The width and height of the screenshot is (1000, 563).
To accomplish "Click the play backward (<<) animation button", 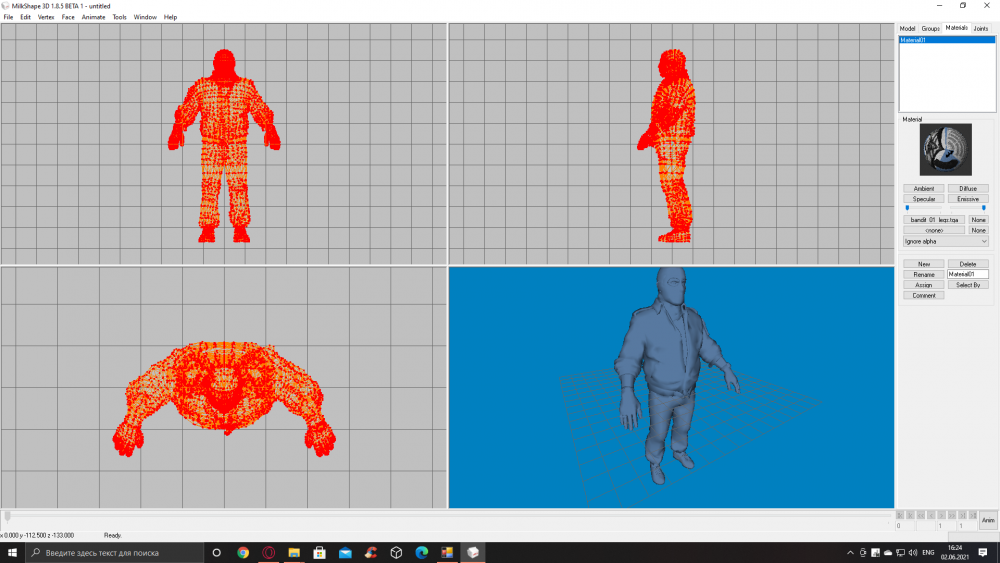I will click(921, 515).
